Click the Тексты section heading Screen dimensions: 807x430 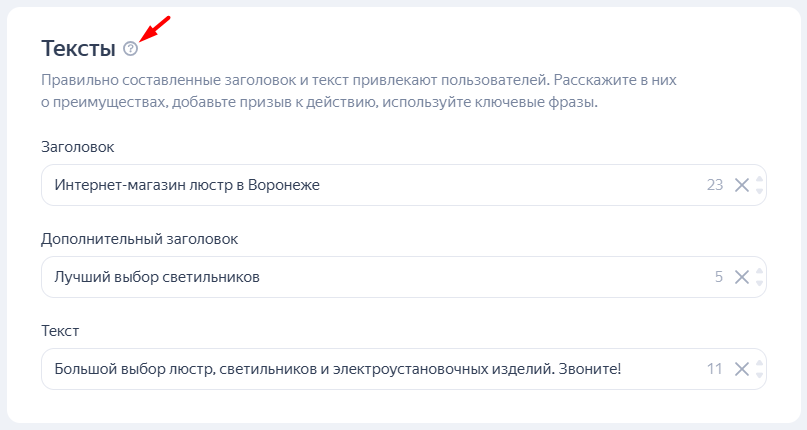78,49
